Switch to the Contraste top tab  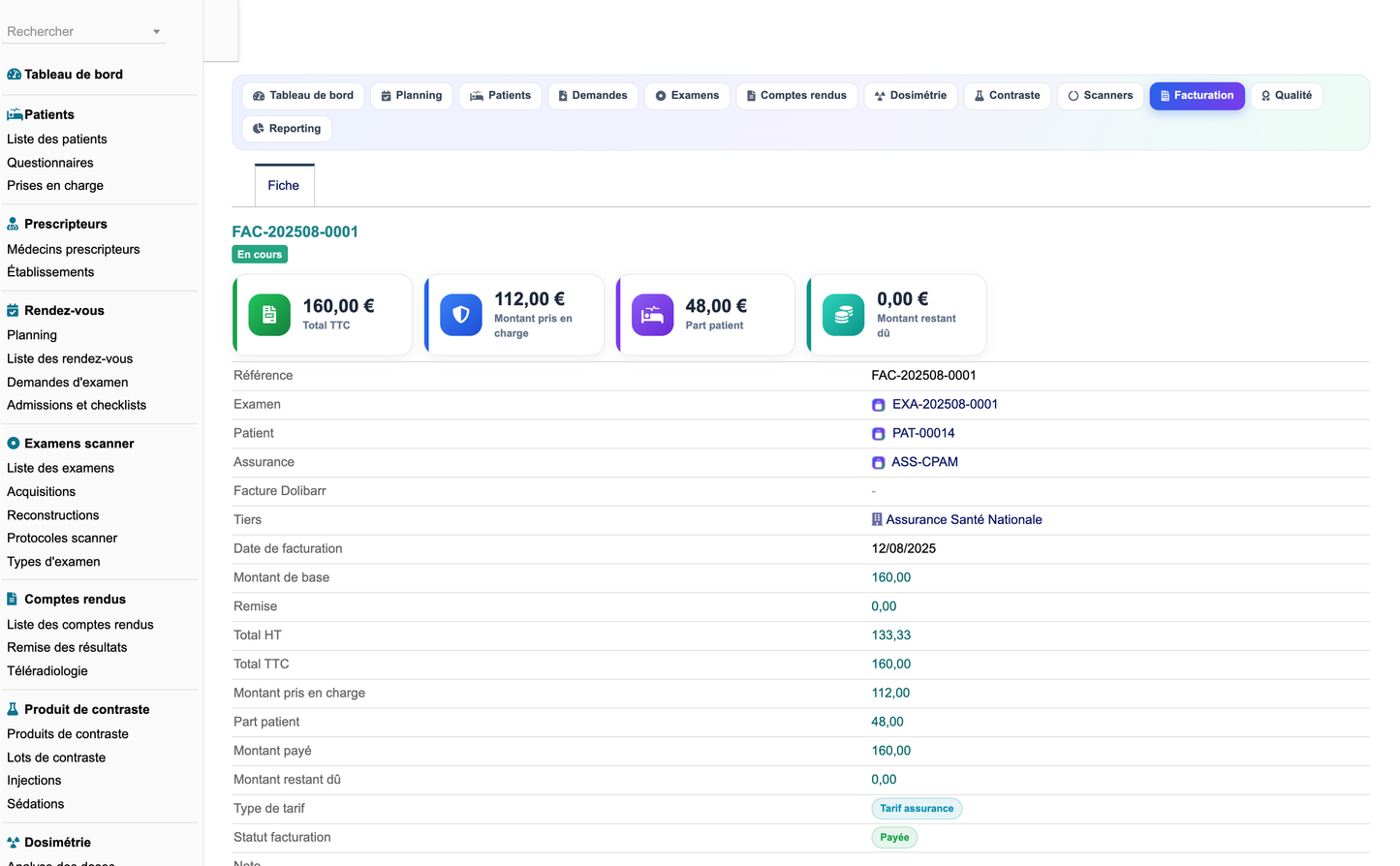(x=1008, y=96)
